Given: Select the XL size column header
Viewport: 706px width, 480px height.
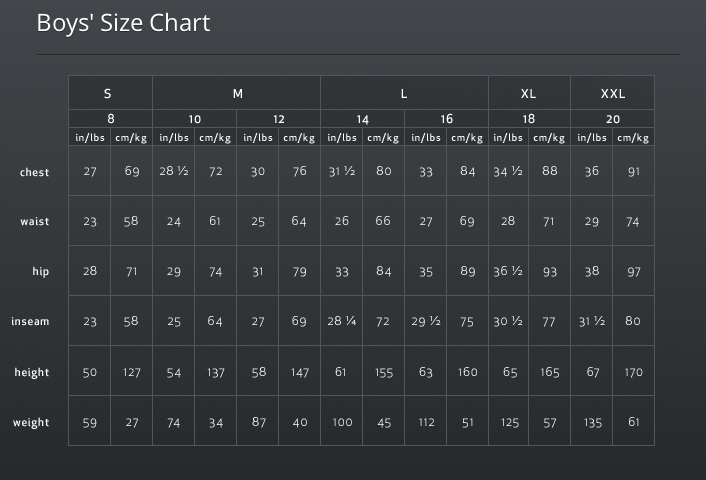Looking at the screenshot, I should coord(529,94).
